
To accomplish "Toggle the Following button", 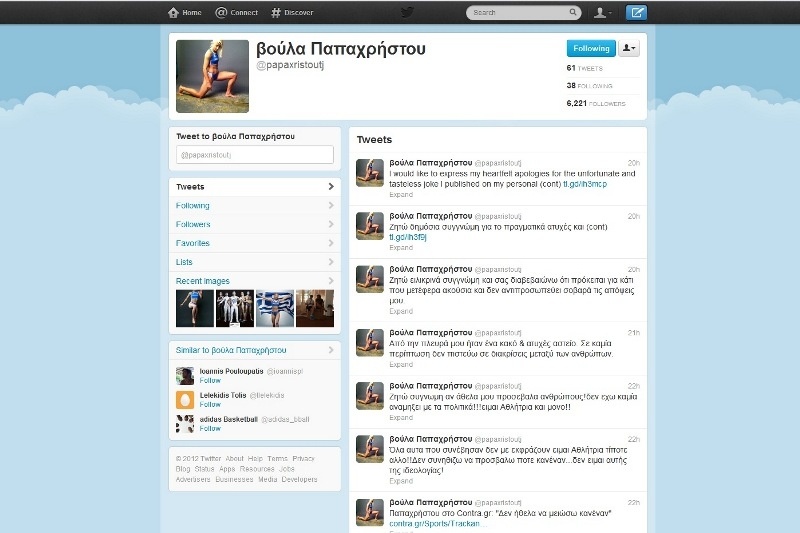I will click(591, 48).
